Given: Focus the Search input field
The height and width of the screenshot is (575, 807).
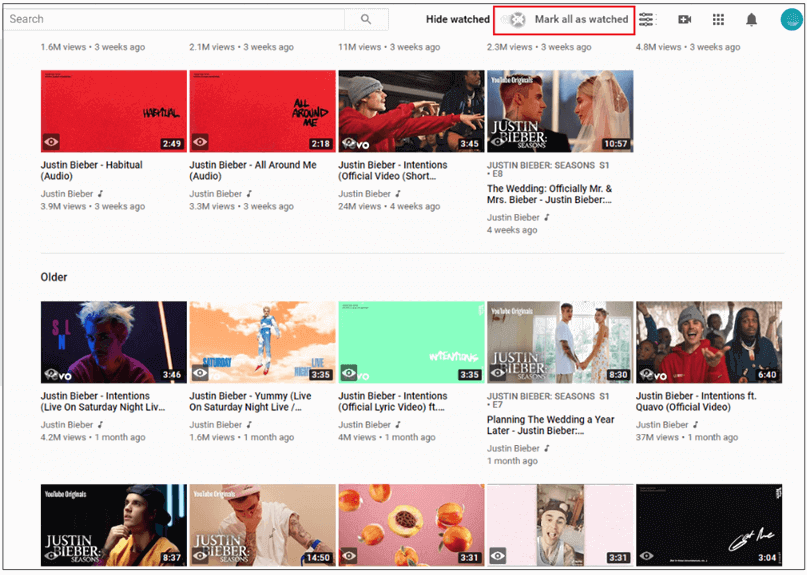Looking at the screenshot, I should (x=175, y=19).
